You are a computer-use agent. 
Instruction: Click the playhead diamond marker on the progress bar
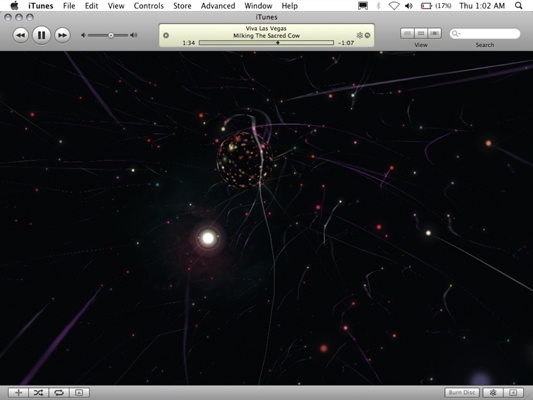pos(278,43)
